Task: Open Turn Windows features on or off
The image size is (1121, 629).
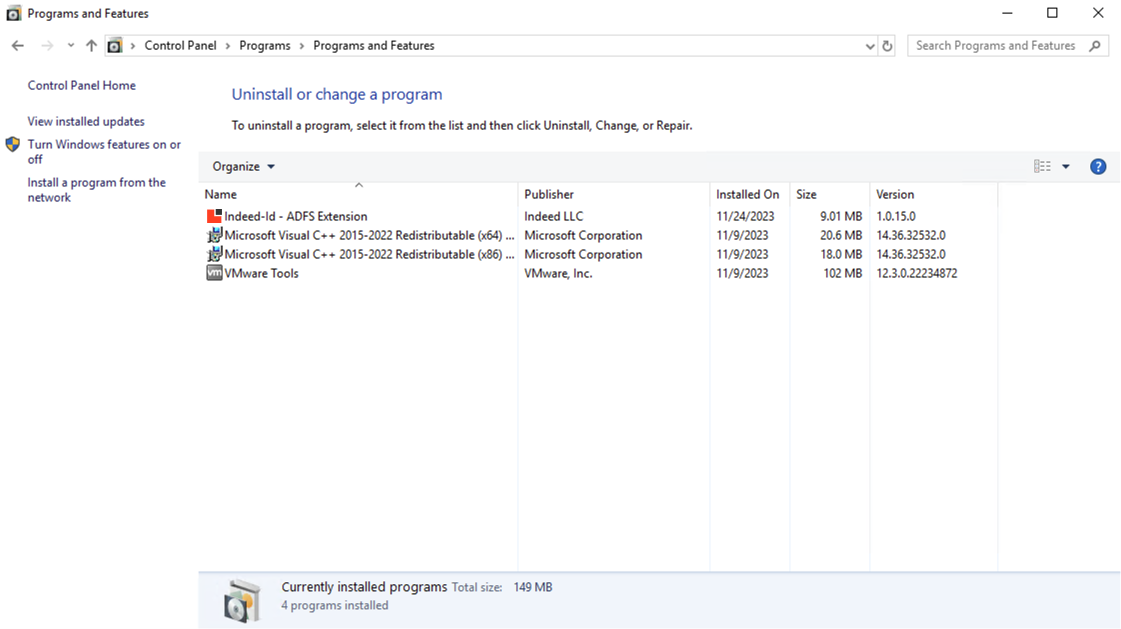Action: coord(104,152)
